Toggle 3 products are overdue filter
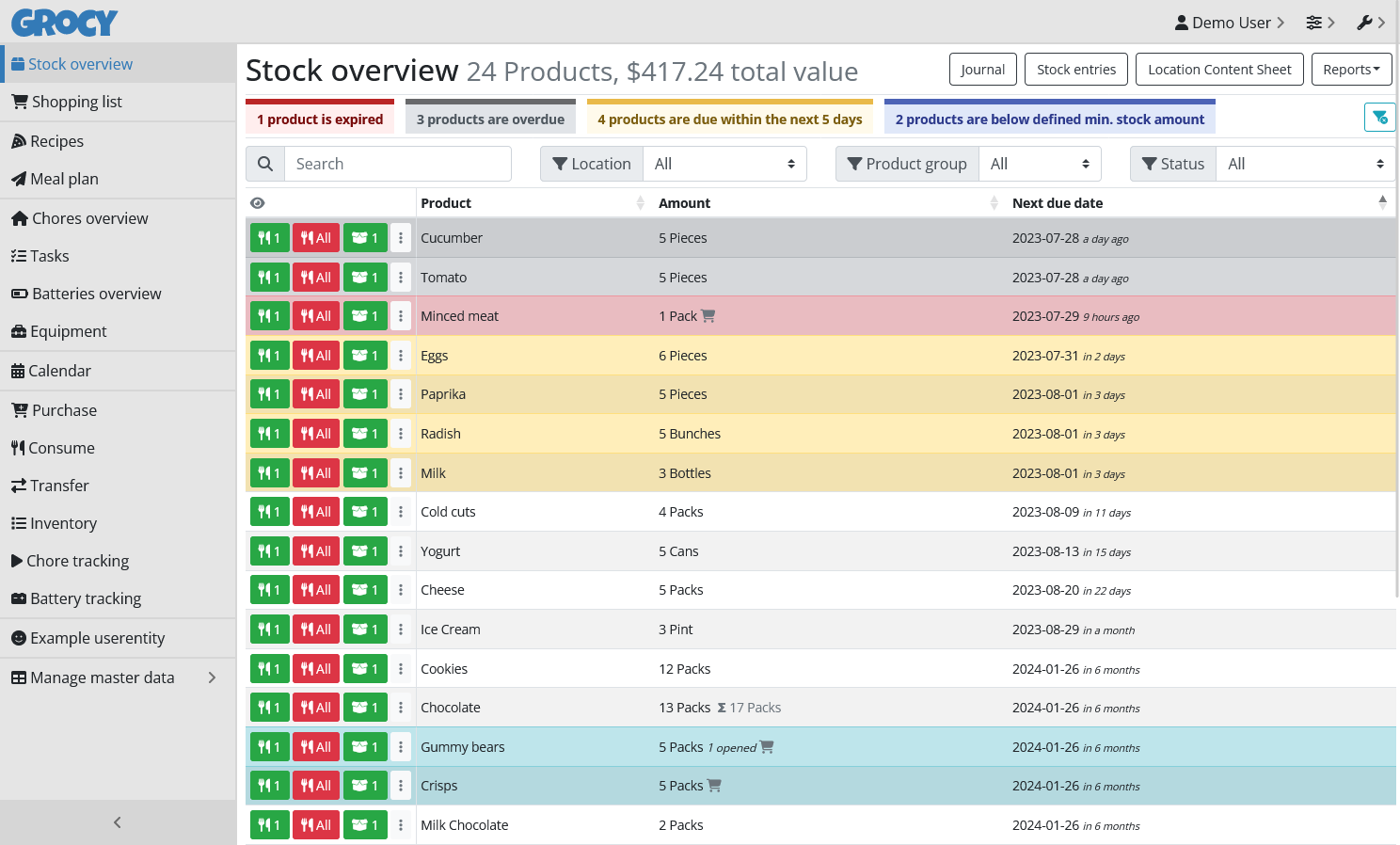The image size is (1400, 845). (x=490, y=120)
